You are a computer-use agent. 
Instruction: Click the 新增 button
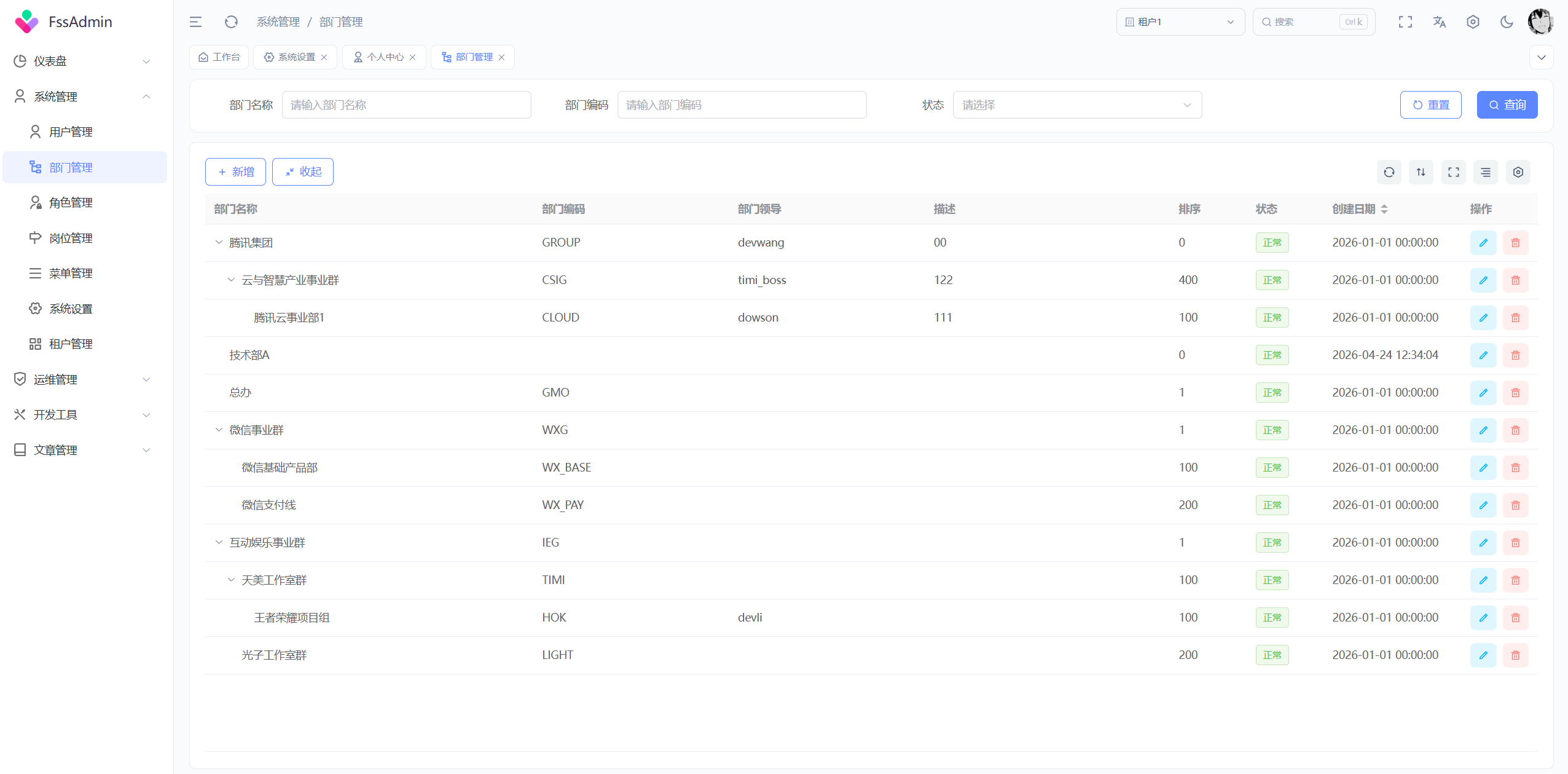(x=235, y=172)
